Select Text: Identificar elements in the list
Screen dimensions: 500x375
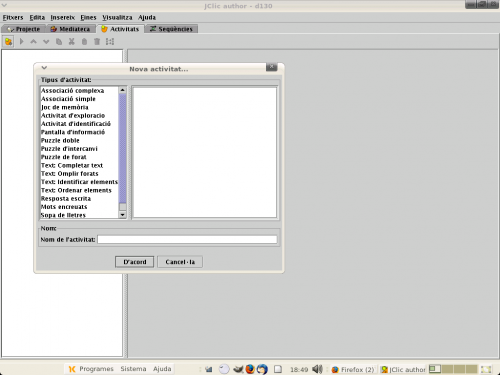tap(79, 182)
